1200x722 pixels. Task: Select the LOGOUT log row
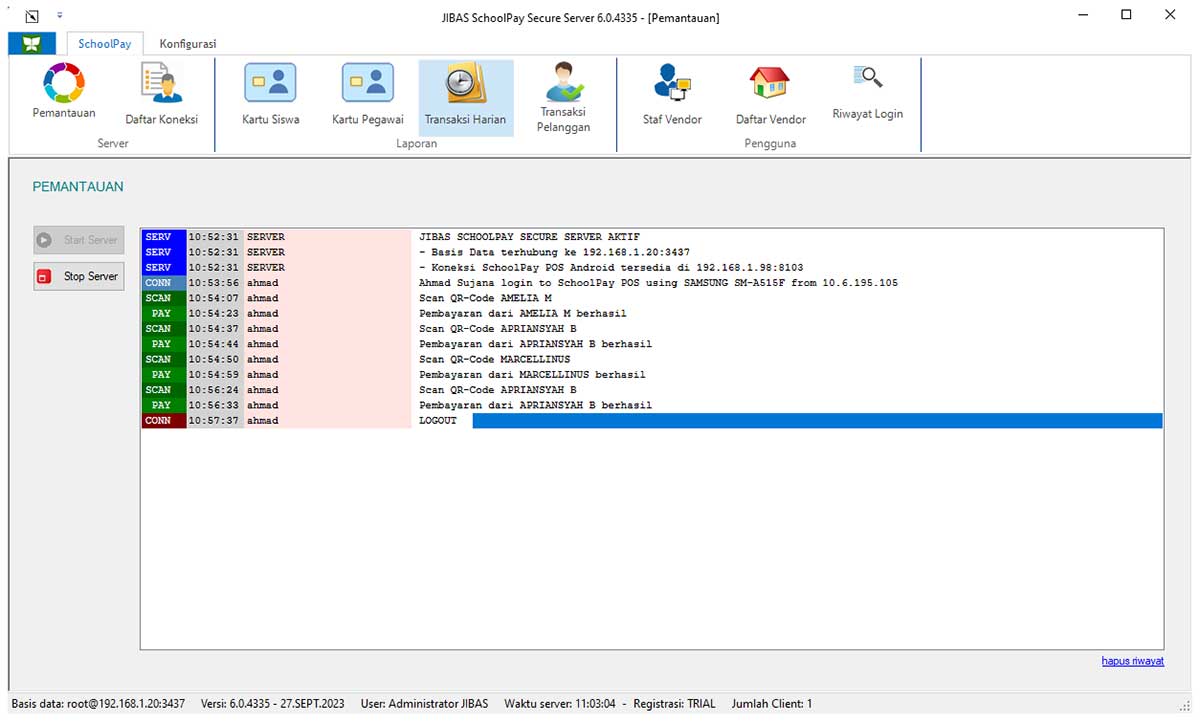[x=651, y=421]
